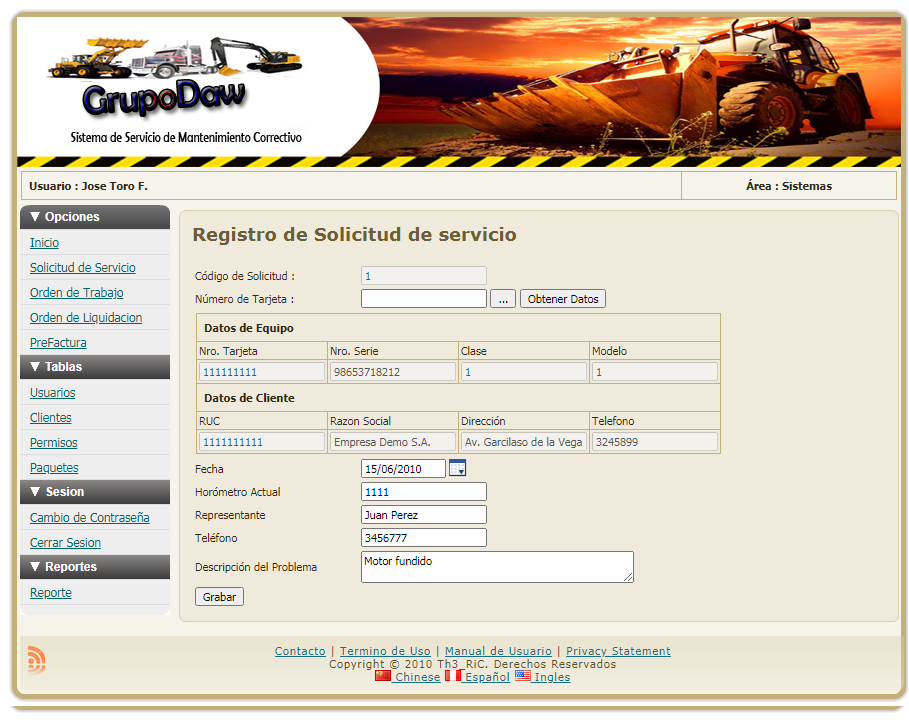Click the Fecha date field
This screenshot has height=723, width=909.
click(403, 468)
